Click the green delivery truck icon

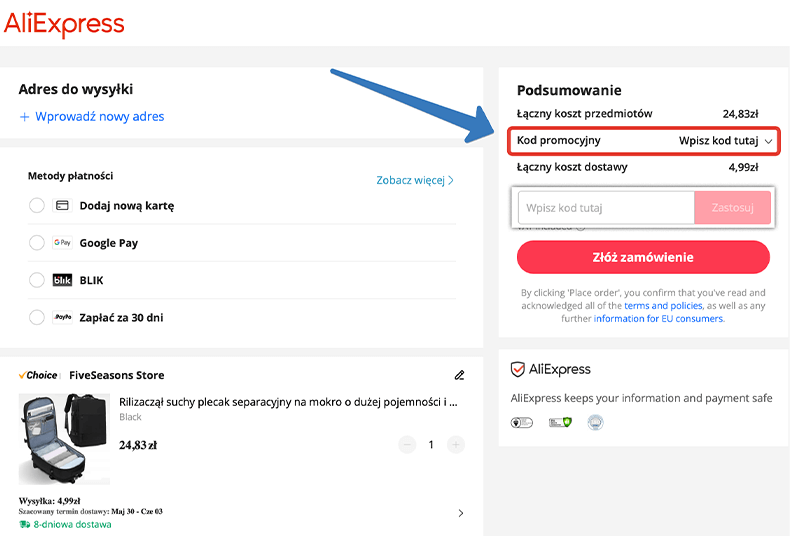(25, 524)
